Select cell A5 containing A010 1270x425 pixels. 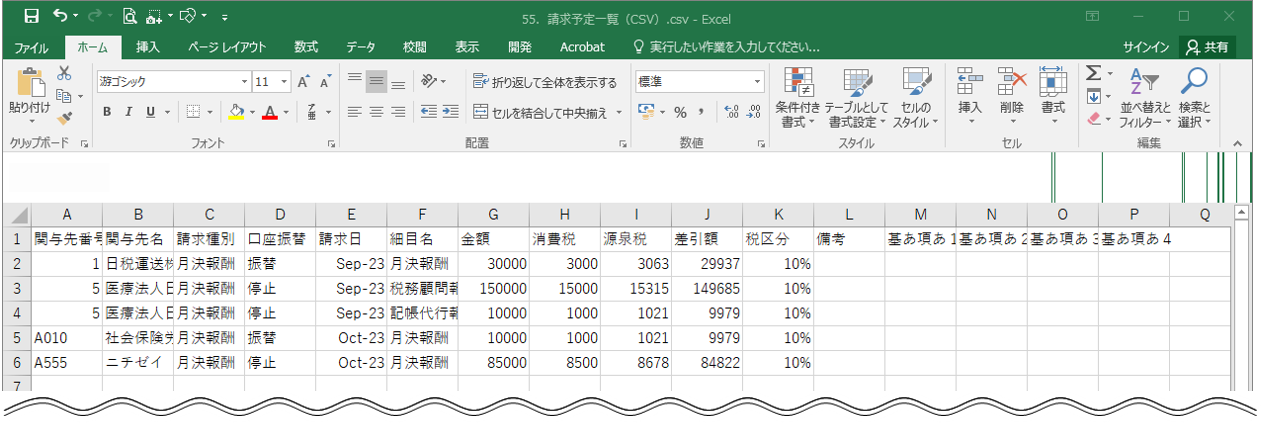tap(67, 338)
